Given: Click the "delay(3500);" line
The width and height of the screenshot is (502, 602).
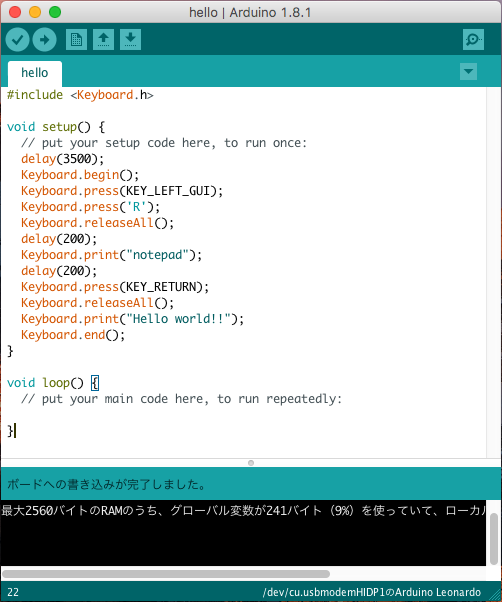Looking at the screenshot, I should (x=63, y=159).
